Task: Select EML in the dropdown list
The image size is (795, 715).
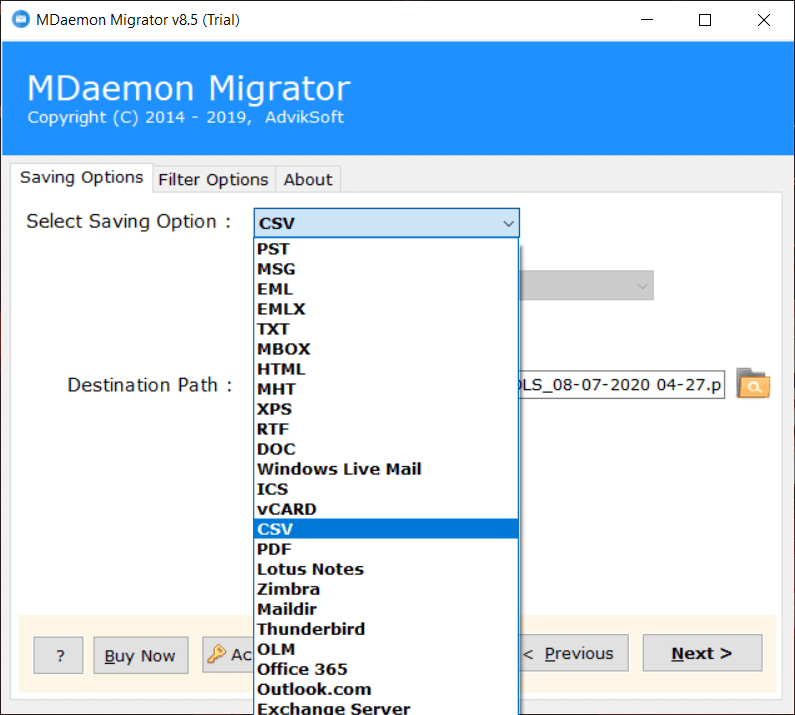Action: coord(386,289)
